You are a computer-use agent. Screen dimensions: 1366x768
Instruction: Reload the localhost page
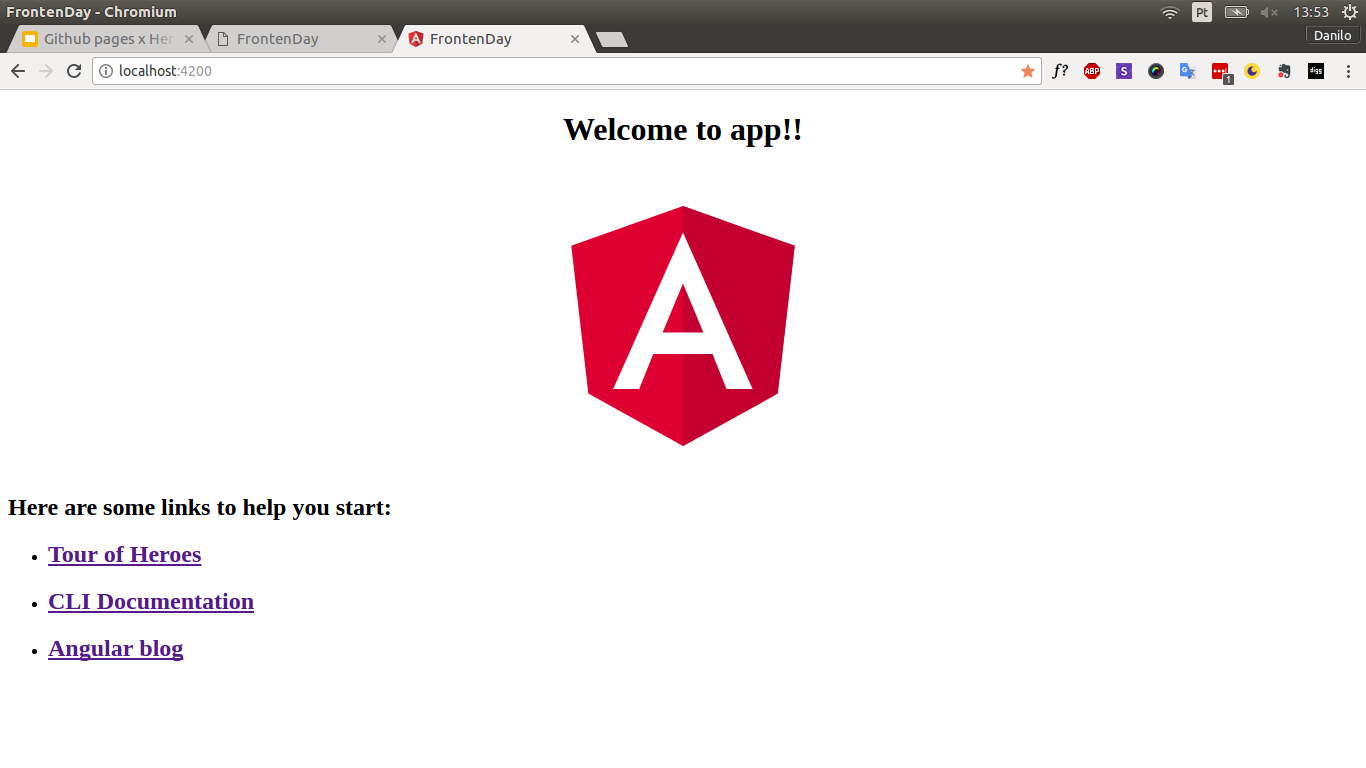click(x=74, y=71)
